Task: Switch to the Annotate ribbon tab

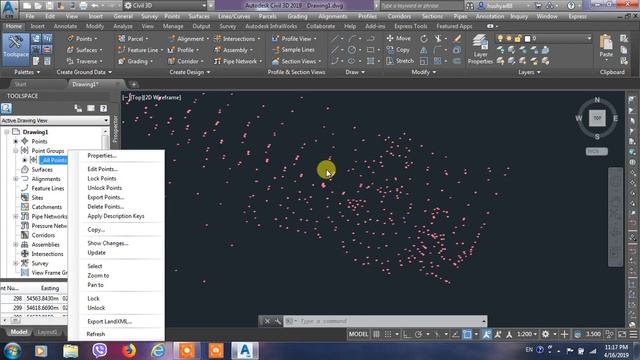Action: (65, 26)
